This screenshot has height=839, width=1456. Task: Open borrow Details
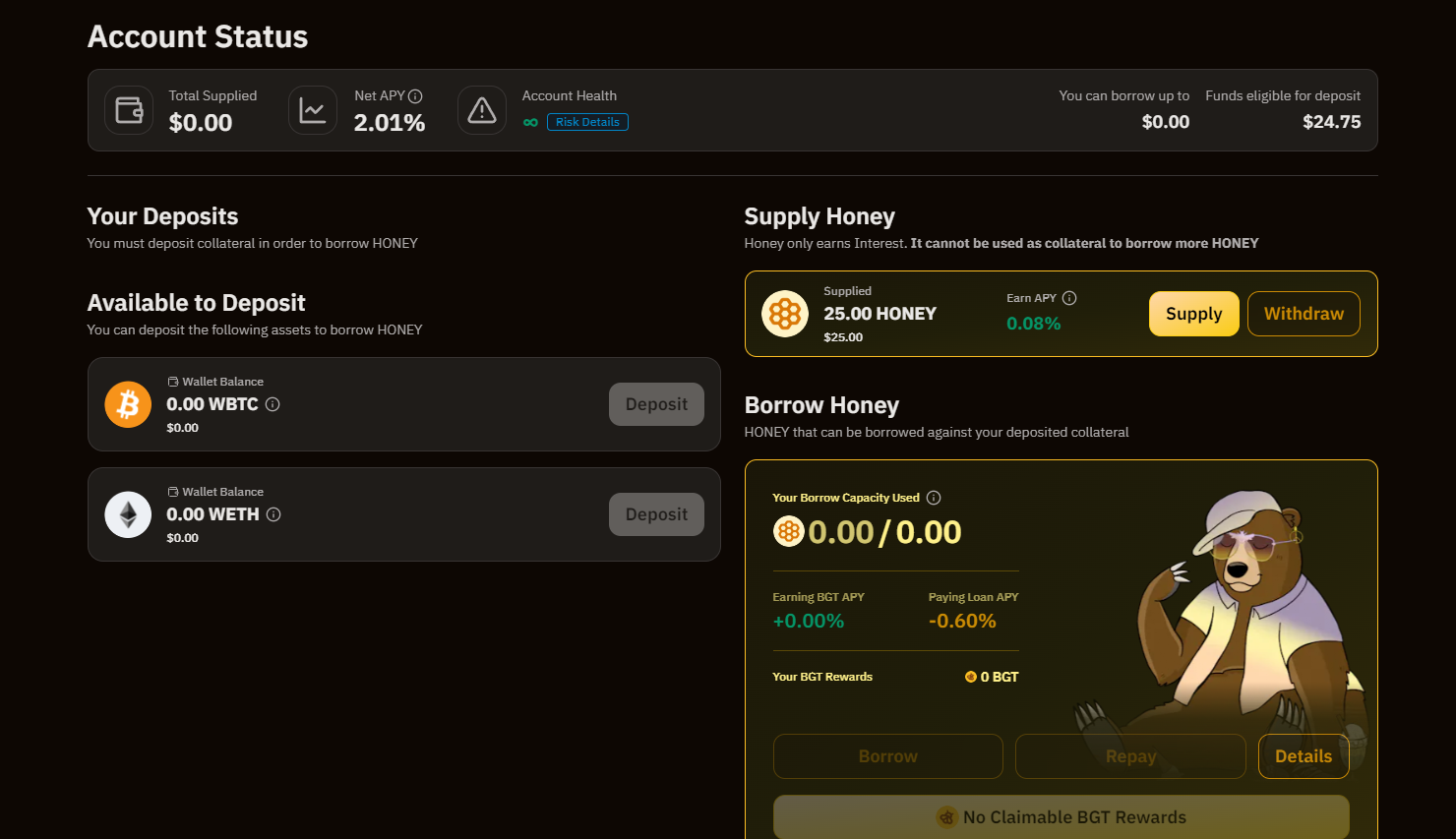pyautogui.click(x=1303, y=756)
